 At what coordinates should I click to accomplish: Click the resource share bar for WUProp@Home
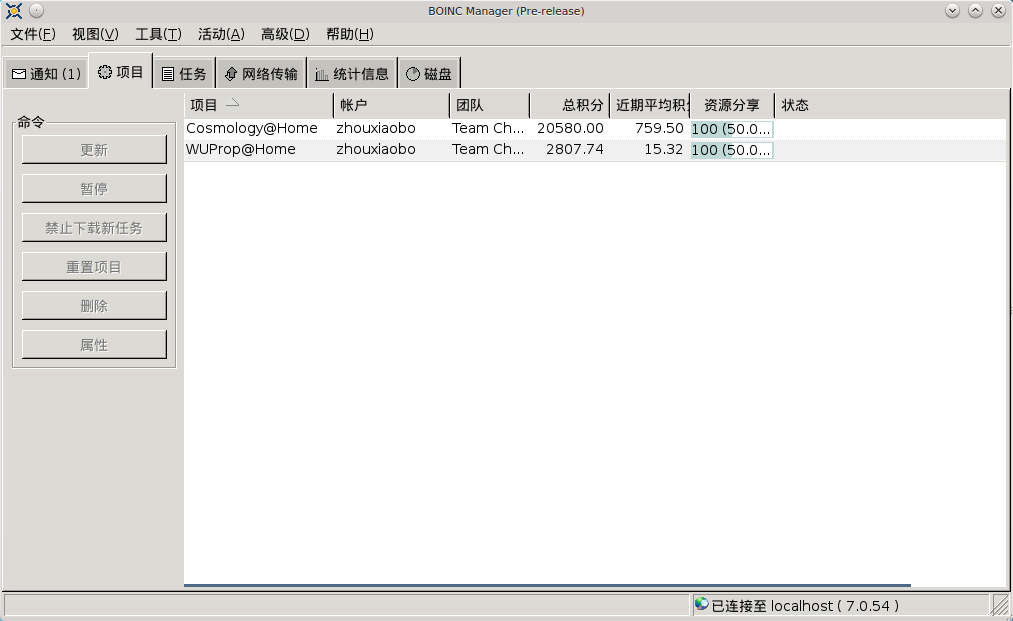[x=732, y=150]
